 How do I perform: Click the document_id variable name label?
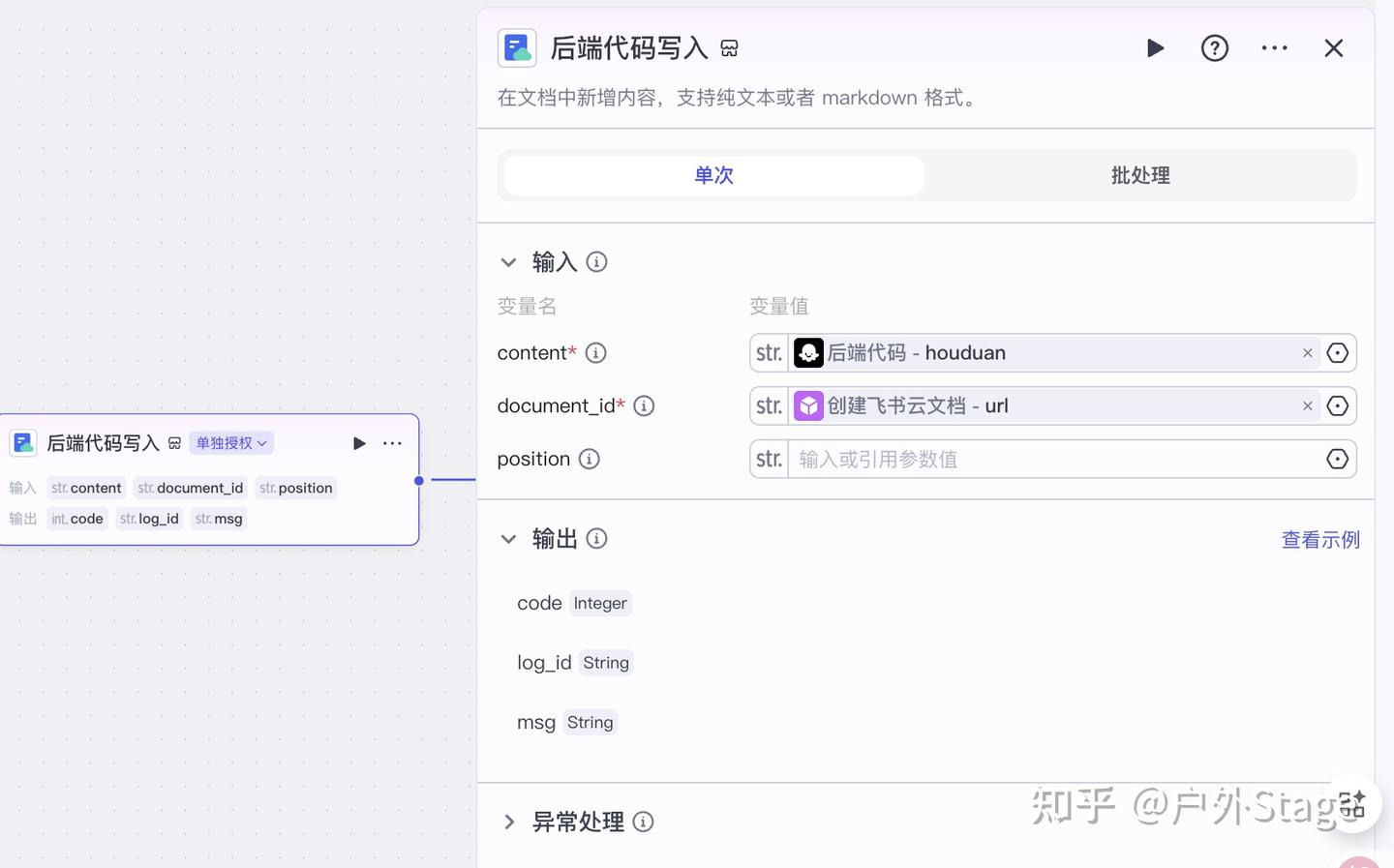pyautogui.click(x=557, y=406)
